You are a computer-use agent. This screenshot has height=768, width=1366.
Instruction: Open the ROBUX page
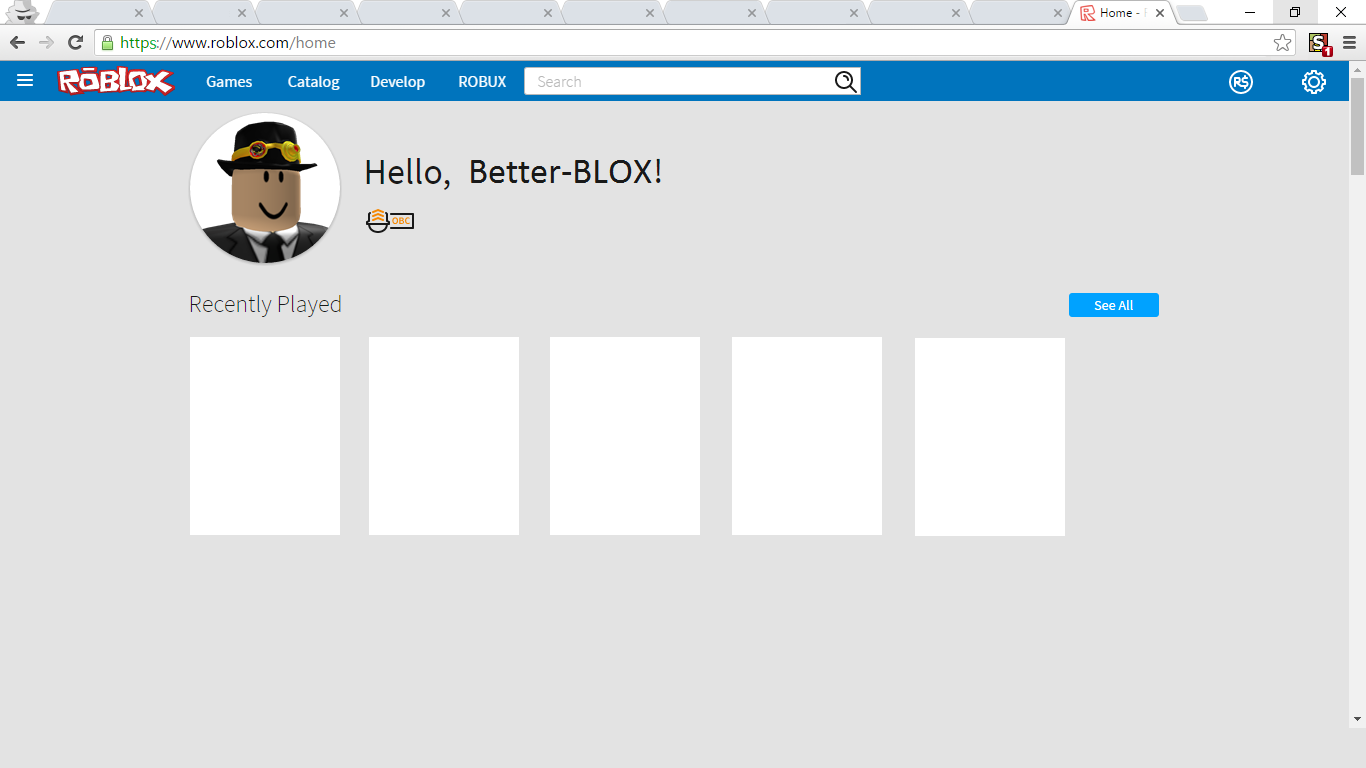481,81
